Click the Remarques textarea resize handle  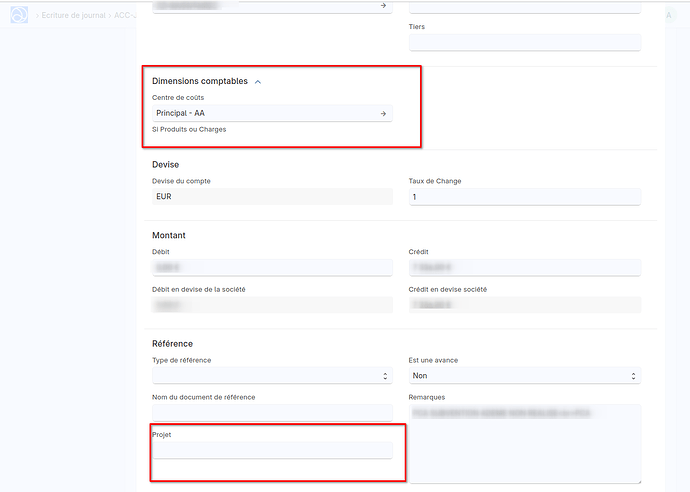pos(637,479)
